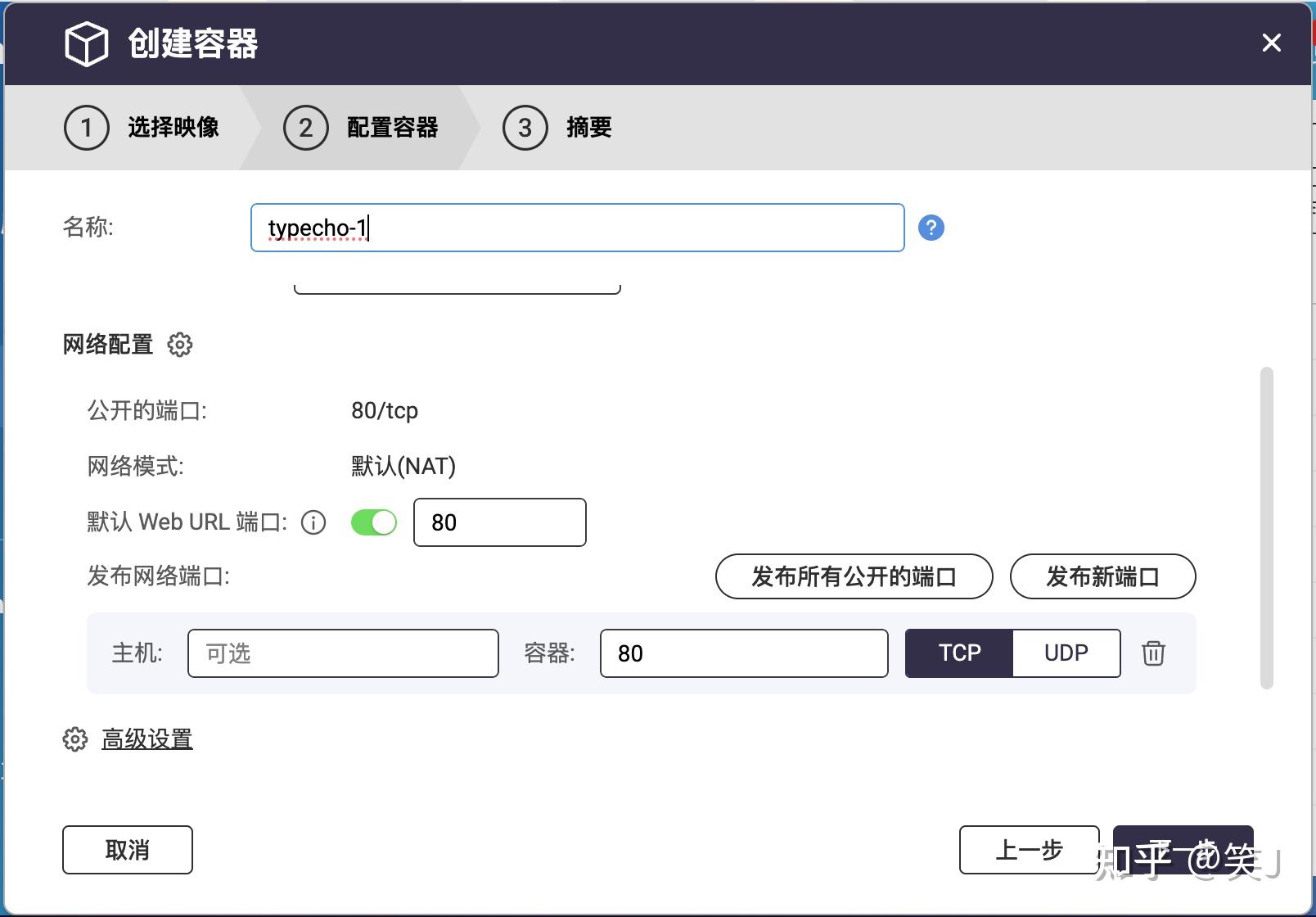Click the container cube icon in the title bar

87,45
